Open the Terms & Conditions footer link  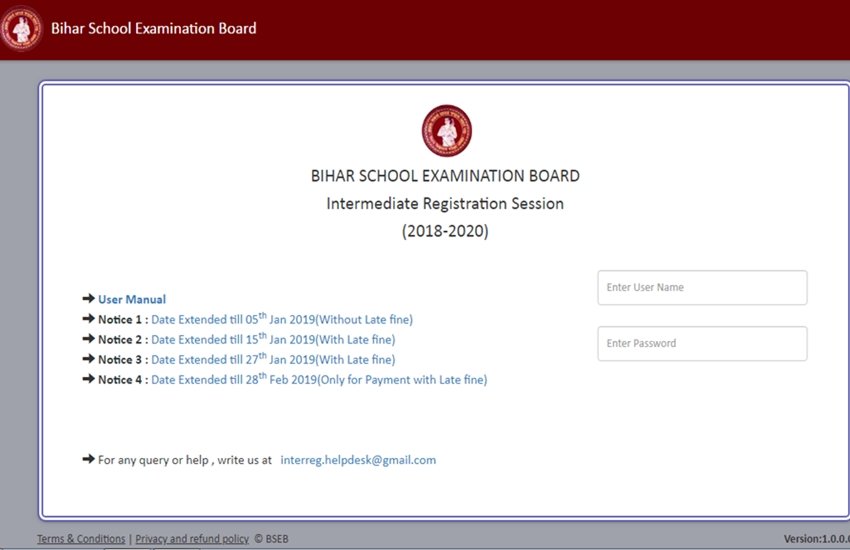tap(81, 539)
